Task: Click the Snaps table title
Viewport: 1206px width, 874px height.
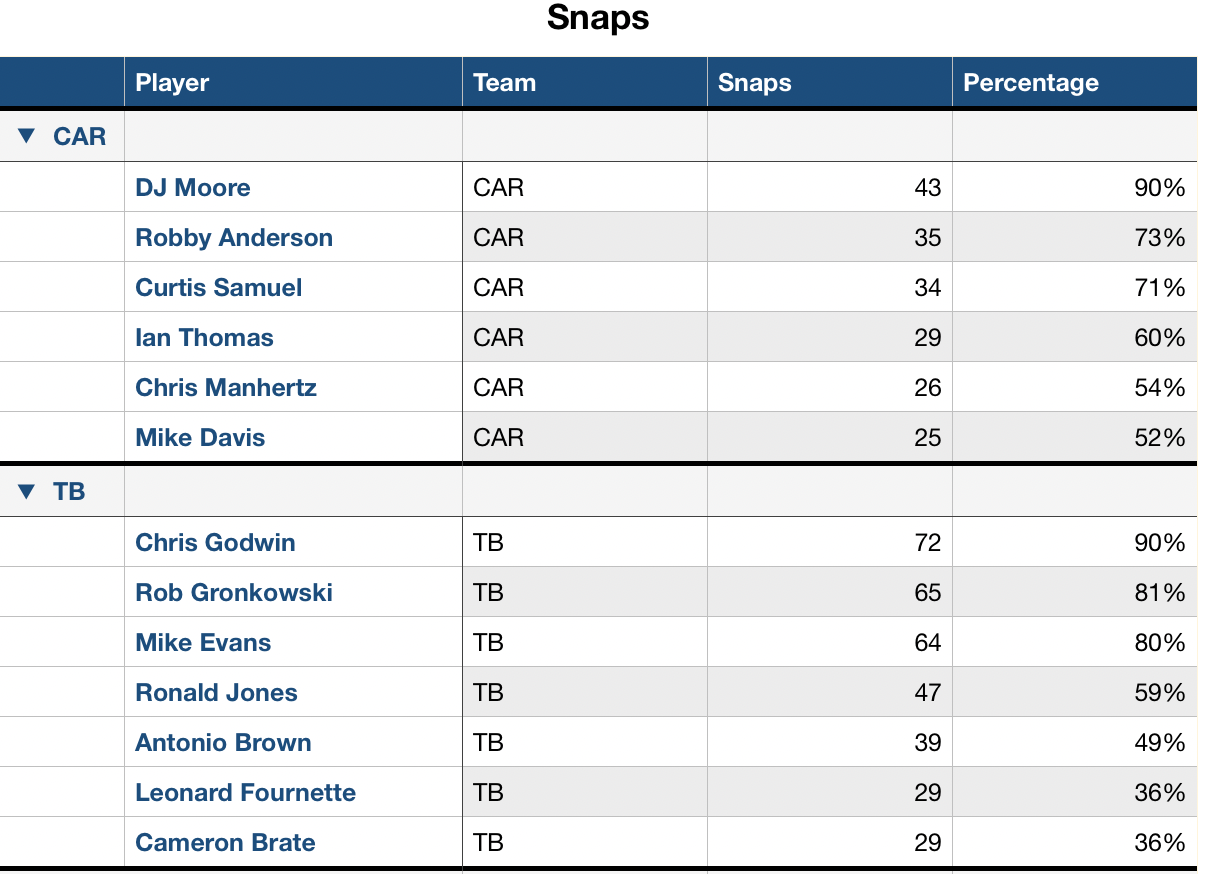Action: click(598, 18)
